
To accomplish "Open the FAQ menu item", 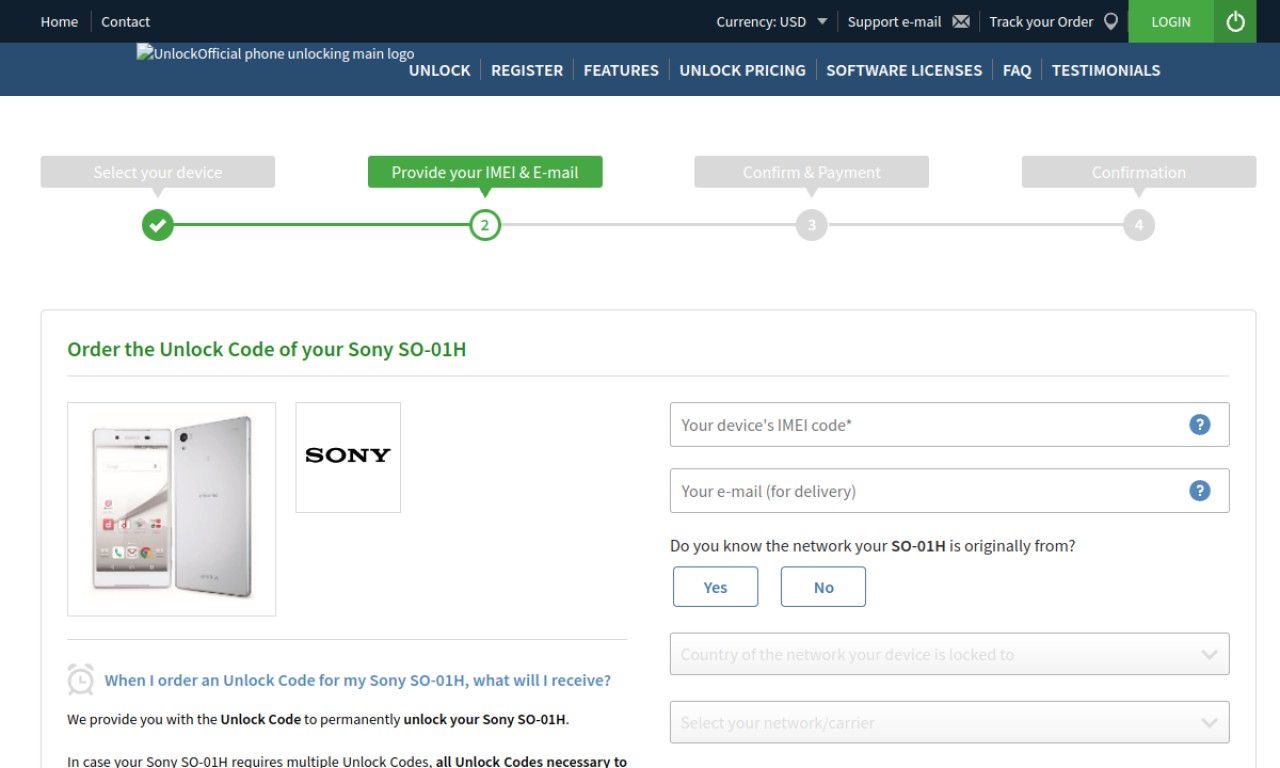I will pos(1017,70).
